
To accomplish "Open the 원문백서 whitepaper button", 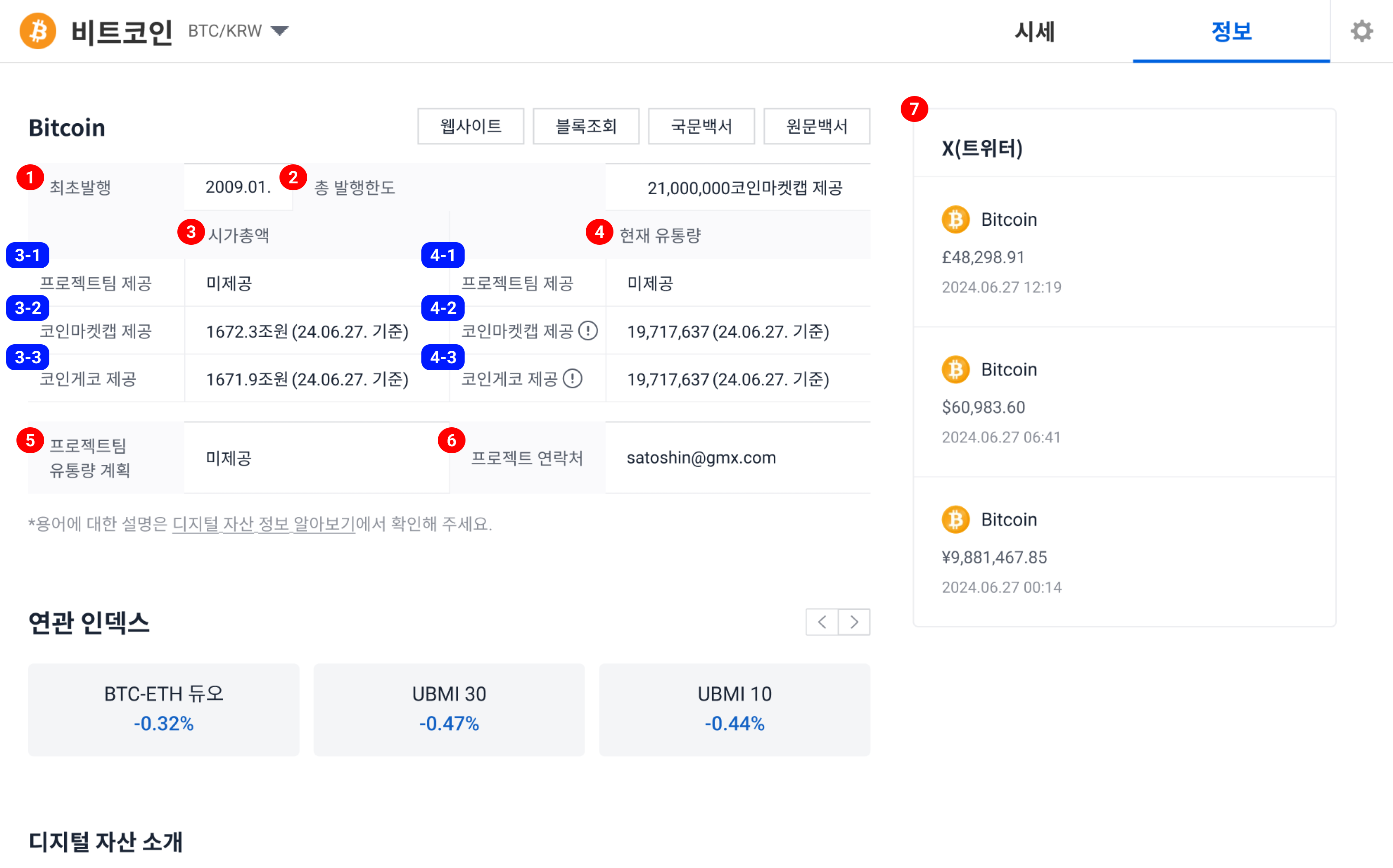I will 816,126.
